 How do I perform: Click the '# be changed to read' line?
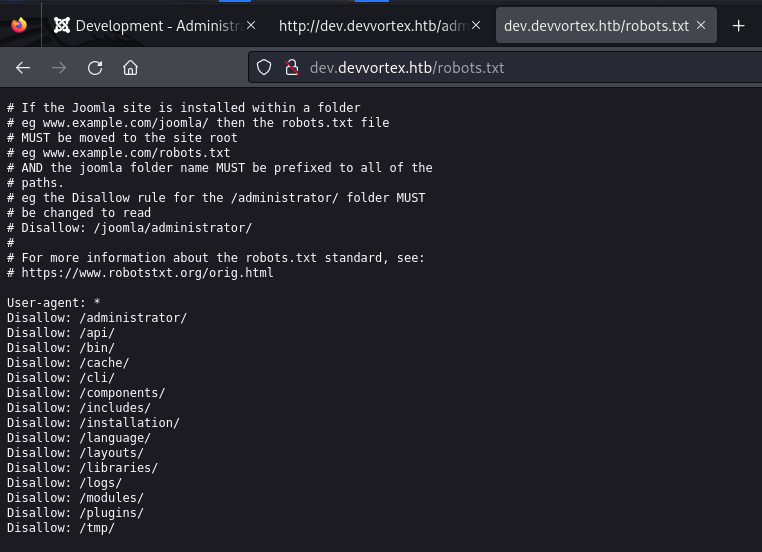pyautogui.click(x=79, y=213)
